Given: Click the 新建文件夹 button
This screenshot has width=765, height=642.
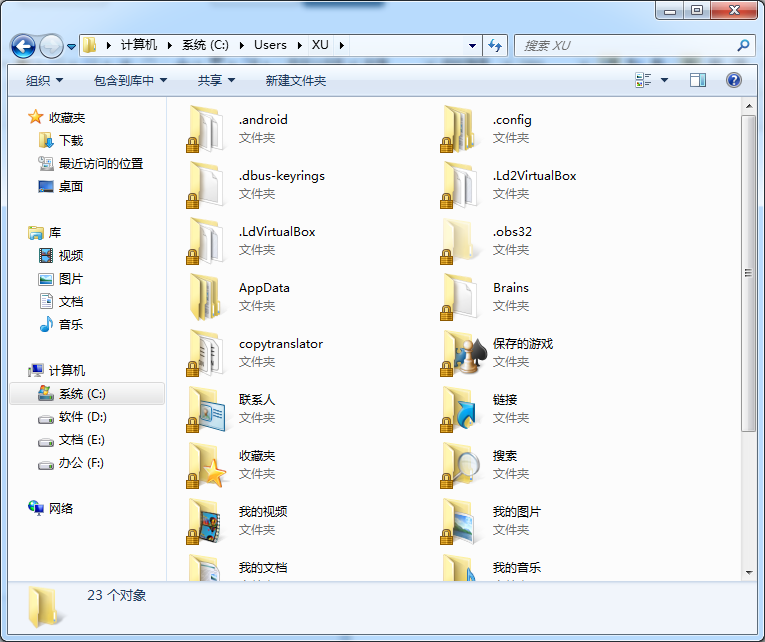Looking at the screenshot, I should point(296,80).
